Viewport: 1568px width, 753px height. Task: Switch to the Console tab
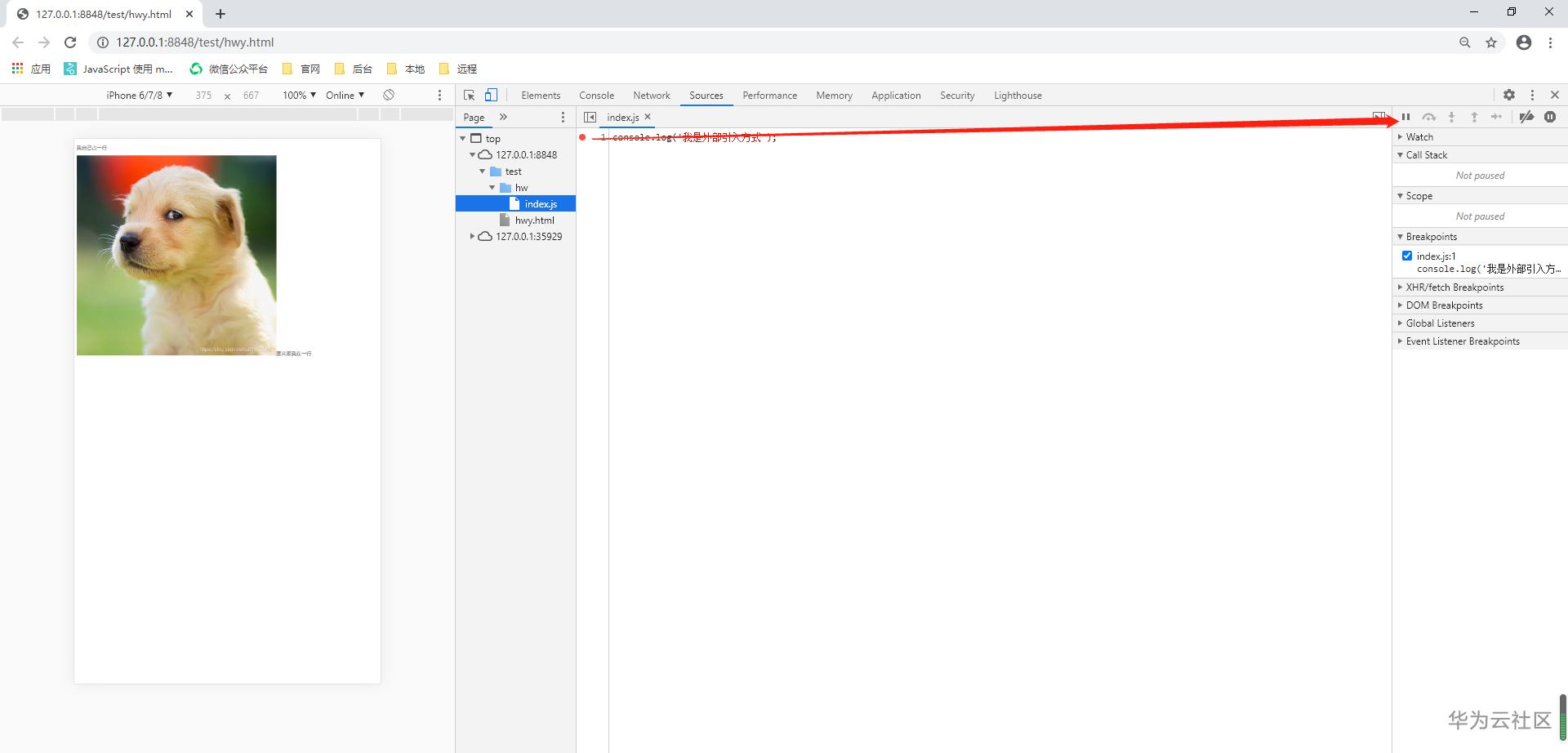coord(596,95)
